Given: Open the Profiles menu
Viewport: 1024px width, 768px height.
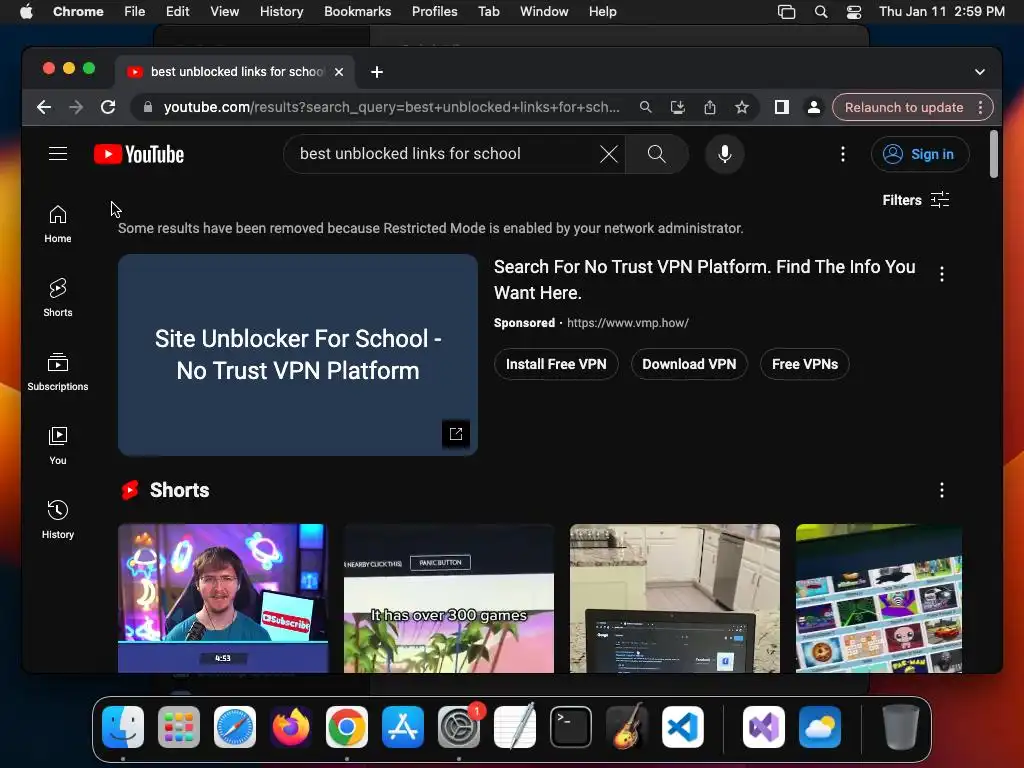Looking at the screenshot, I should [434, 12].
